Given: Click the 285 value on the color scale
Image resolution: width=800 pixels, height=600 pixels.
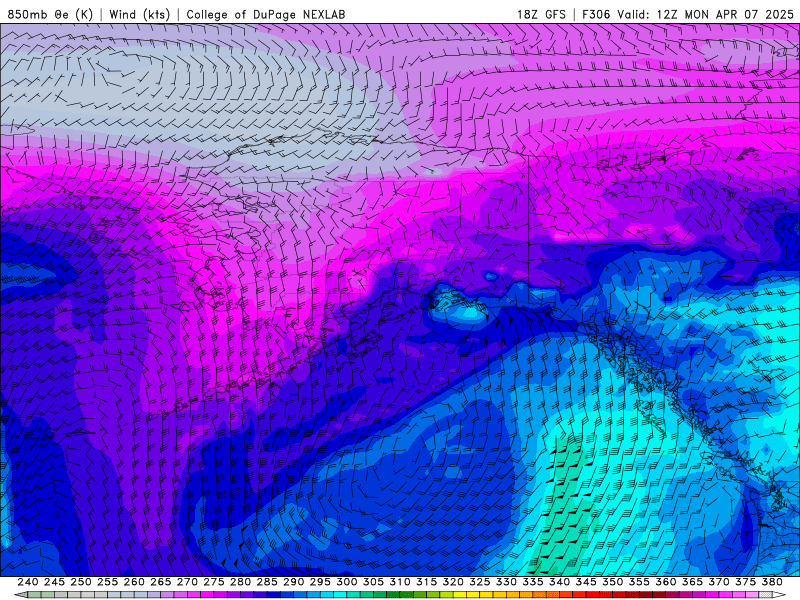Looking at the screenshot, I should tap(267, 582).
